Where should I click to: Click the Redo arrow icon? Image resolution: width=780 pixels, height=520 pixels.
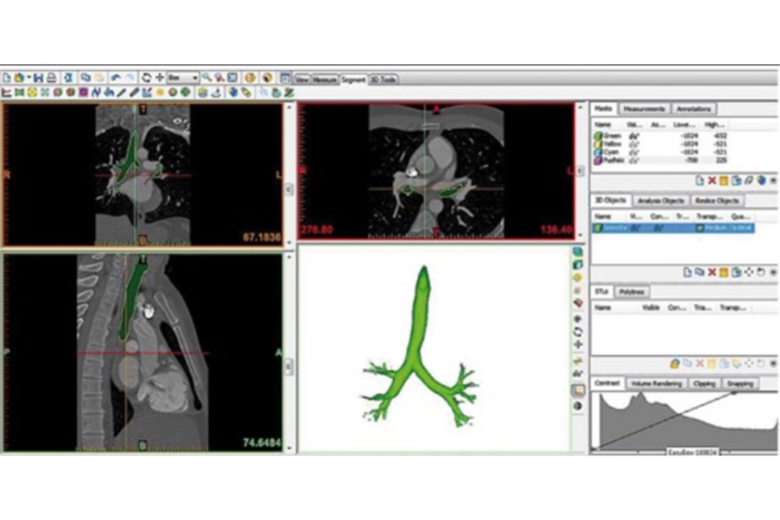tap(130, 78)
